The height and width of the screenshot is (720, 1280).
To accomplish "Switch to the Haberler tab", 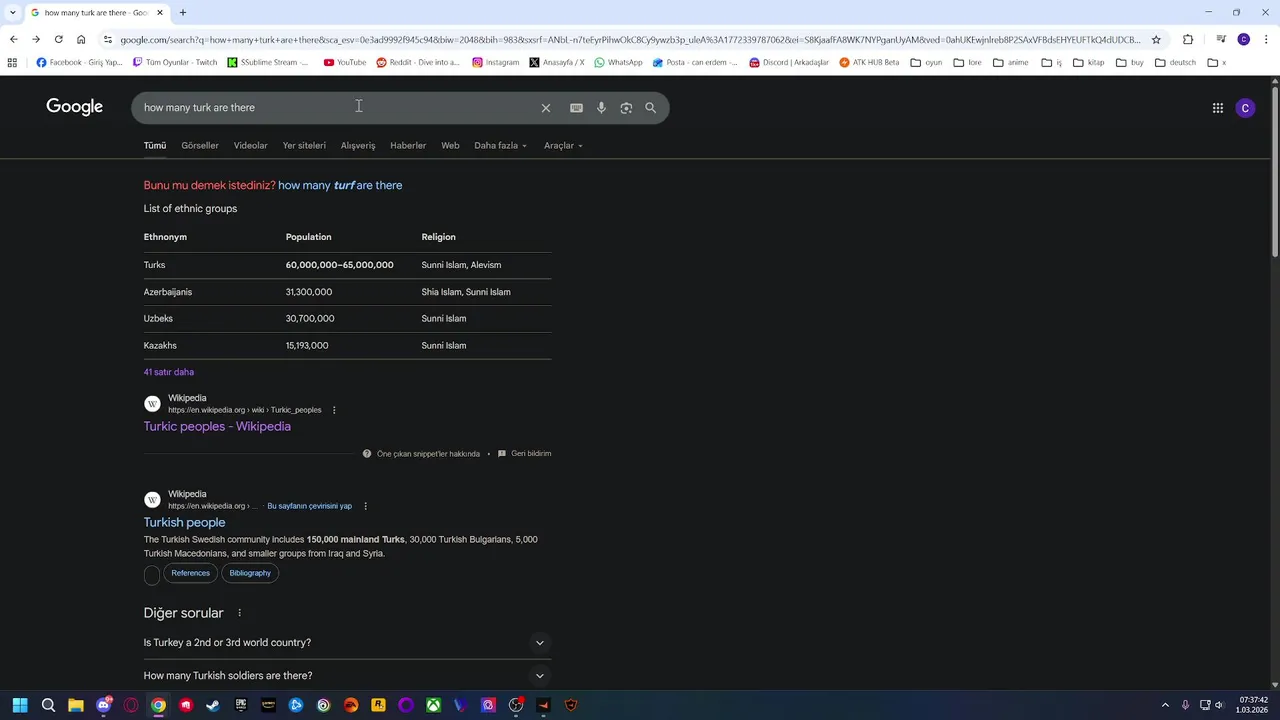I will point(408,146).
